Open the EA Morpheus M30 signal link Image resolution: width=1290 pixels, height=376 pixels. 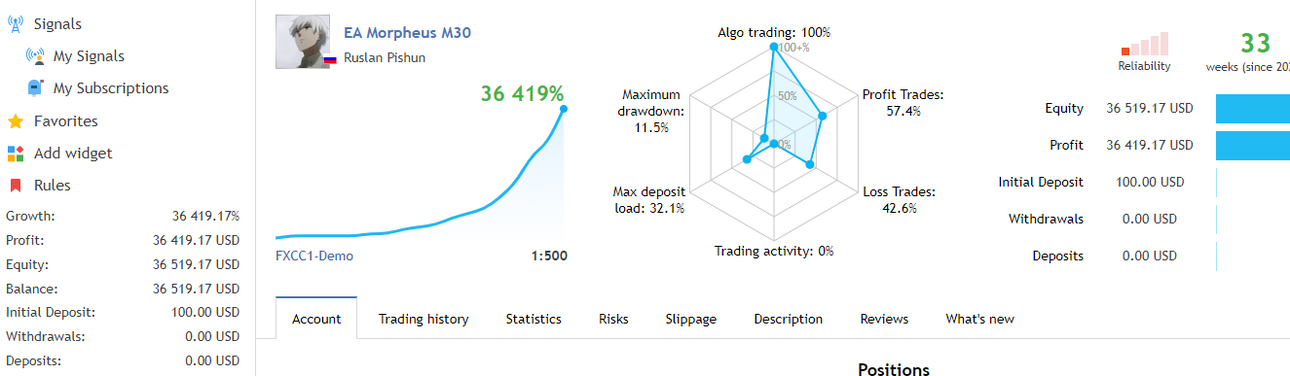coord(407,32)
